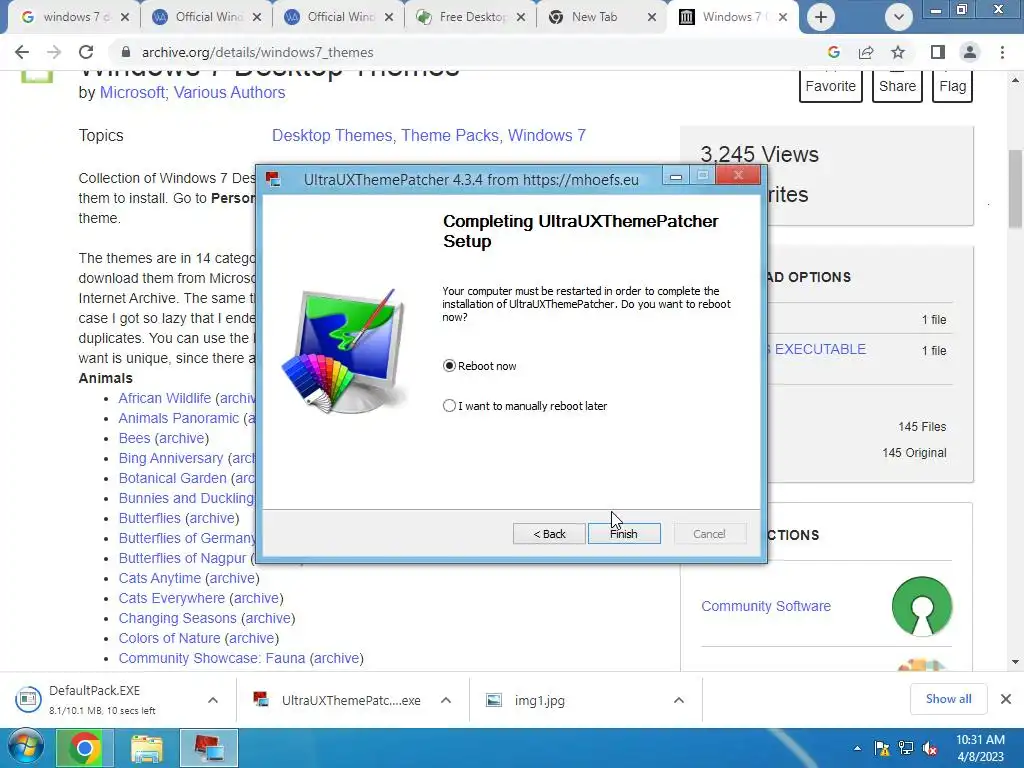Click the page vertical scrollbar thumb
Screen dimensions: 1024x768
[1015, 189]
